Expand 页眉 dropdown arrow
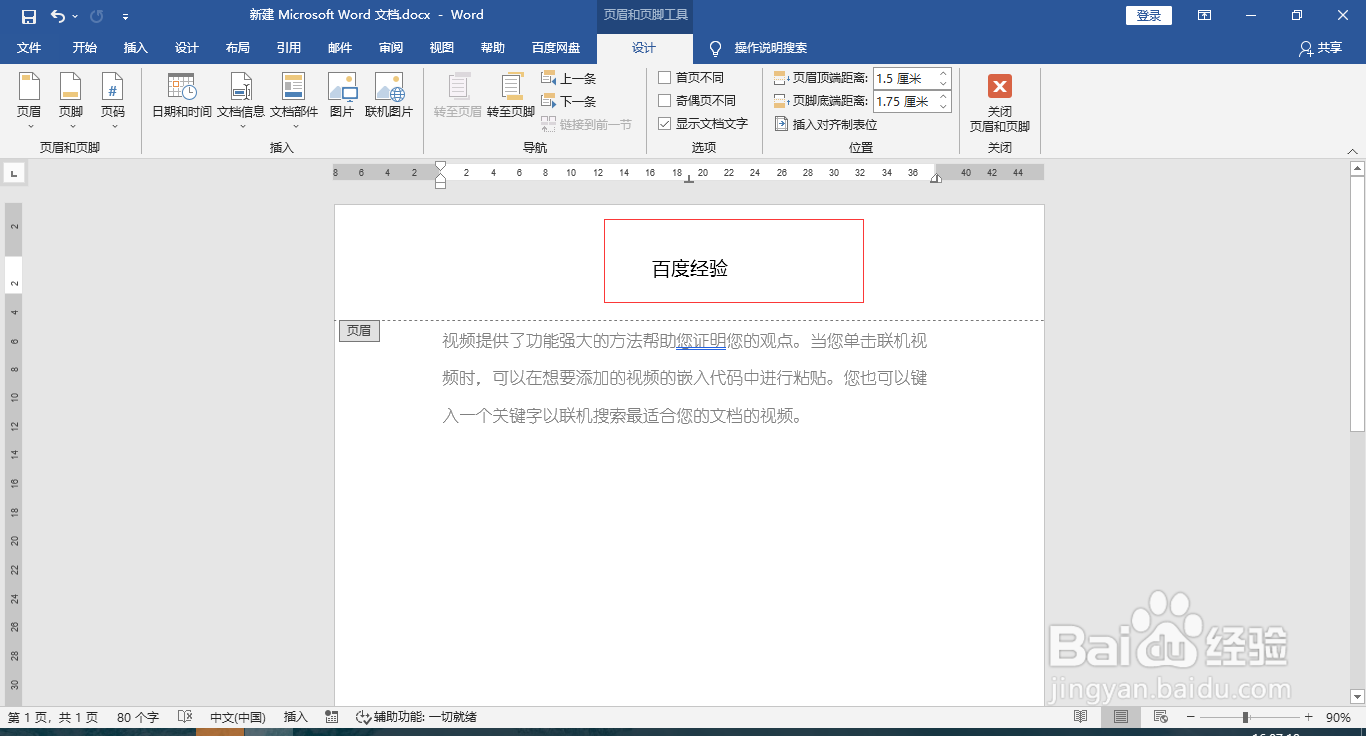Image resolution: width=1366 pixels, height=736 pixels. [x=29, y=127]
